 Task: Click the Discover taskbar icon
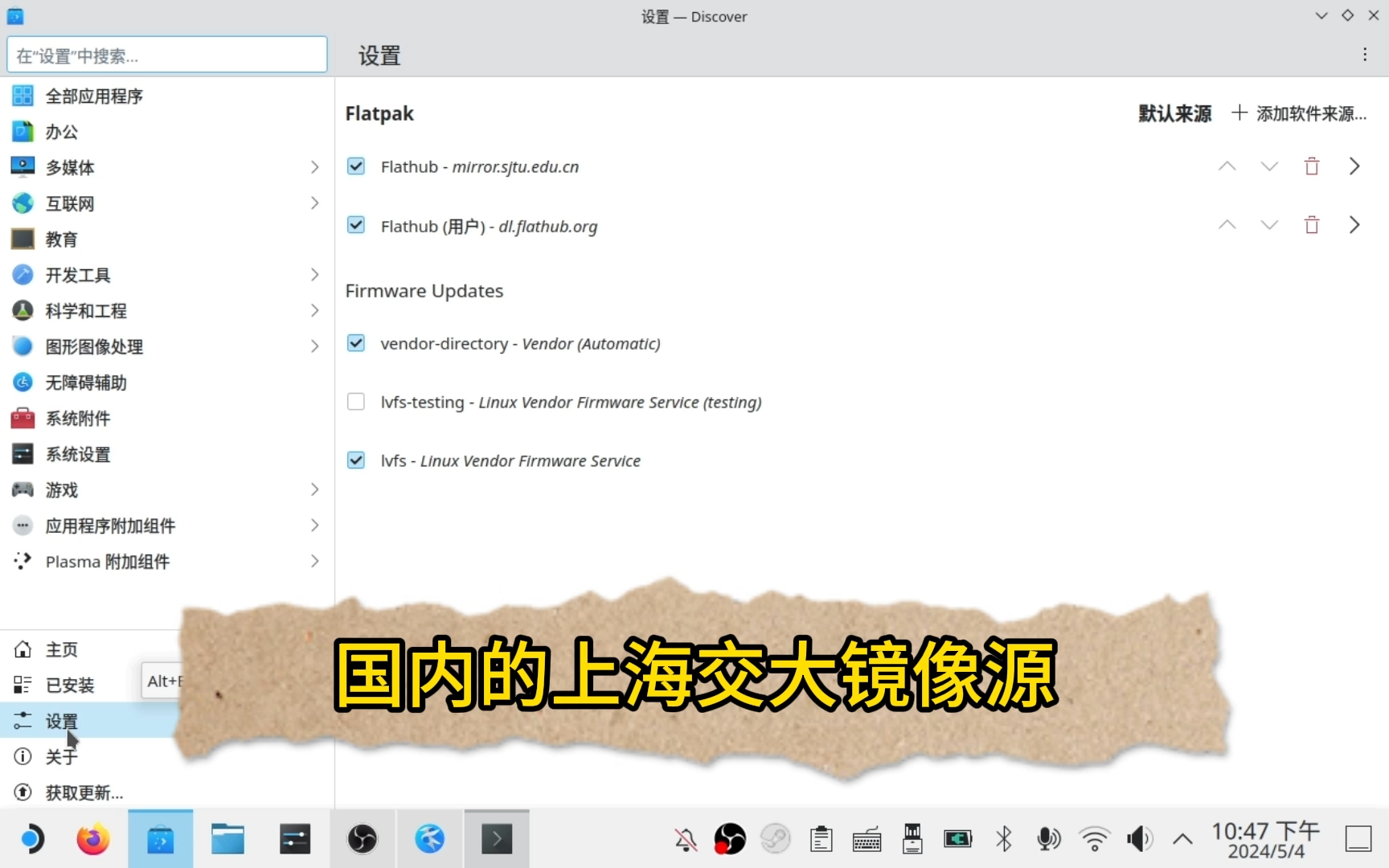(161, 839)
